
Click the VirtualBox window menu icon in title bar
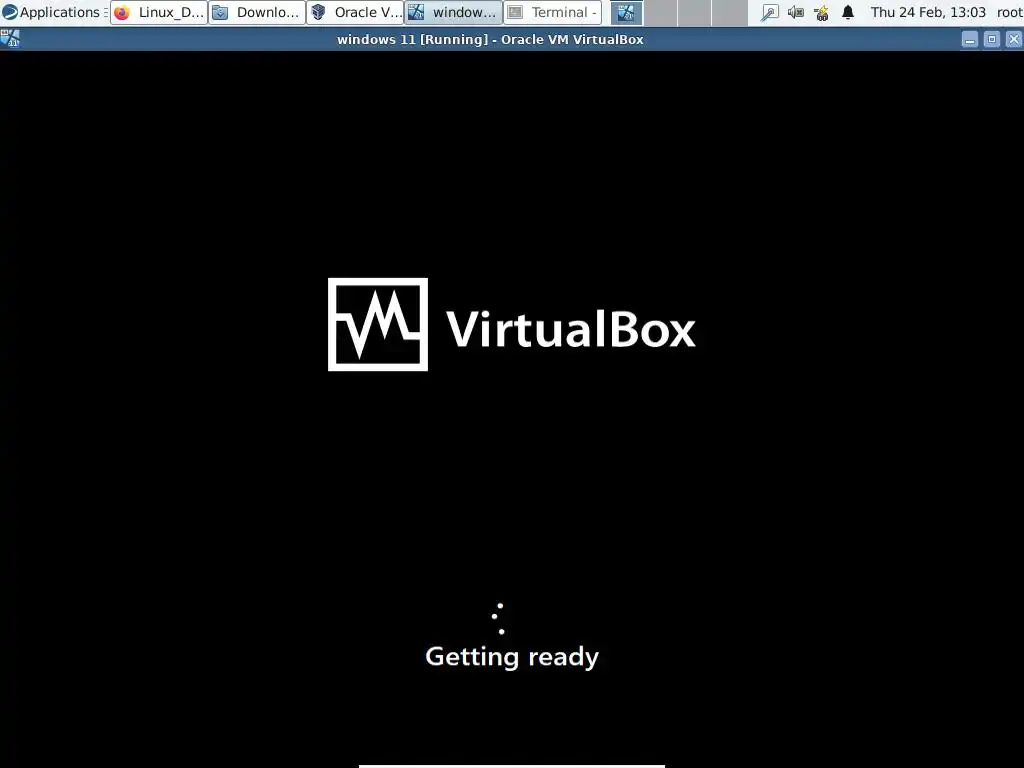[x=10, y=39]
